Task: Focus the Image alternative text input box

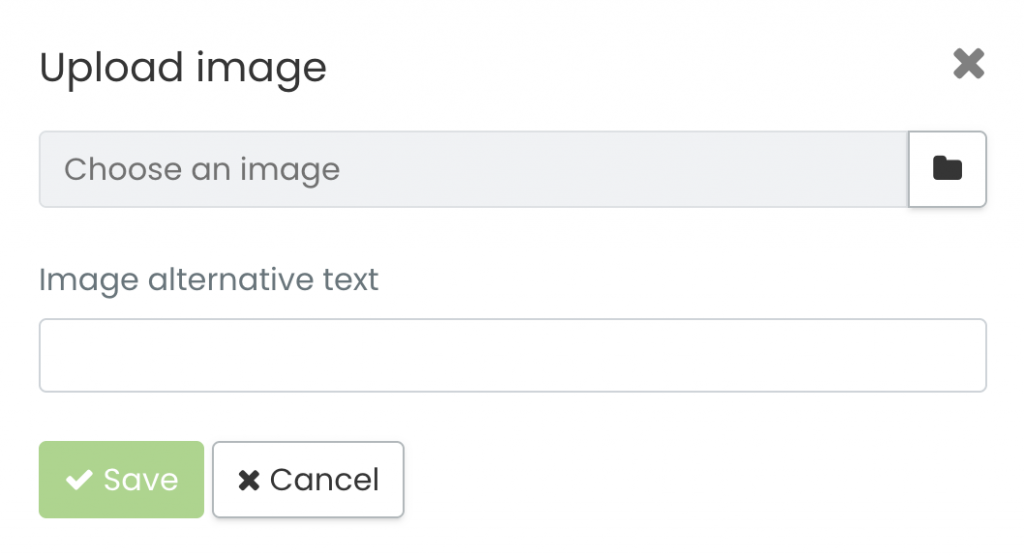Action: coord(513,355)
